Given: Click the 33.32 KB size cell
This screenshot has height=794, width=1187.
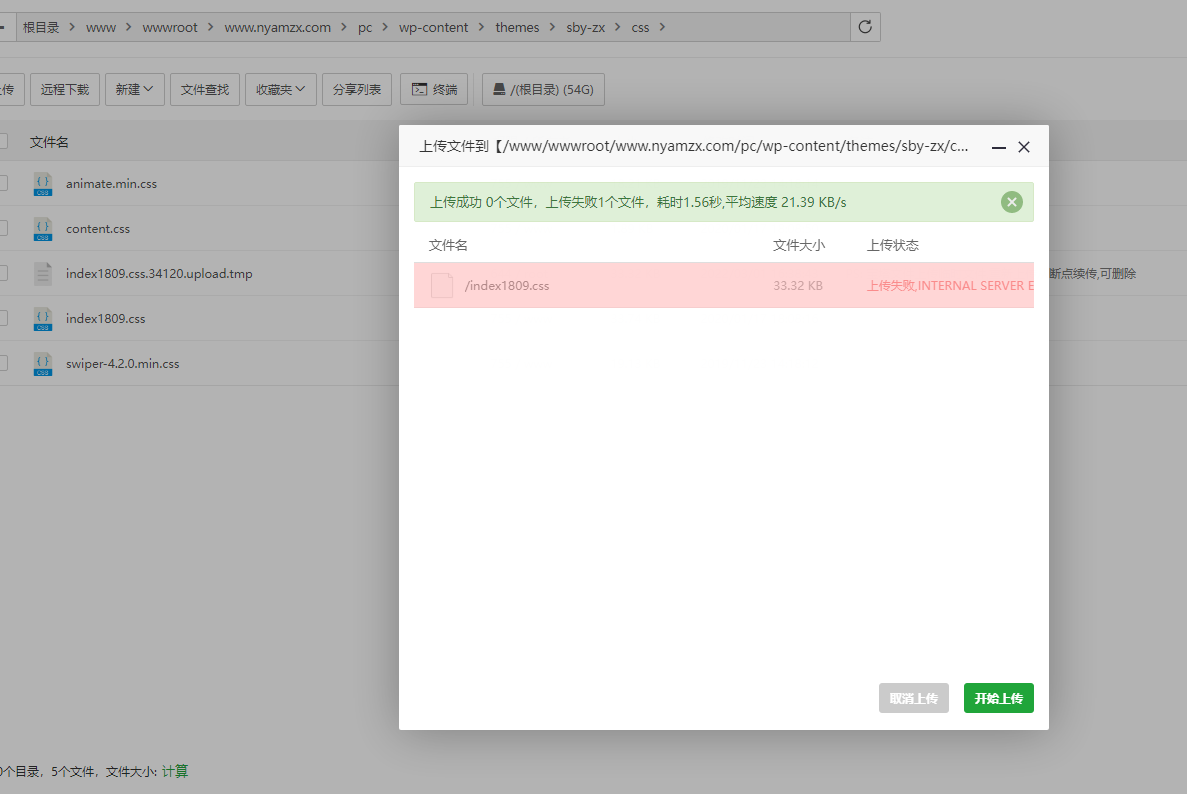Looking at the screenshot, I should (x=798, y=285).
